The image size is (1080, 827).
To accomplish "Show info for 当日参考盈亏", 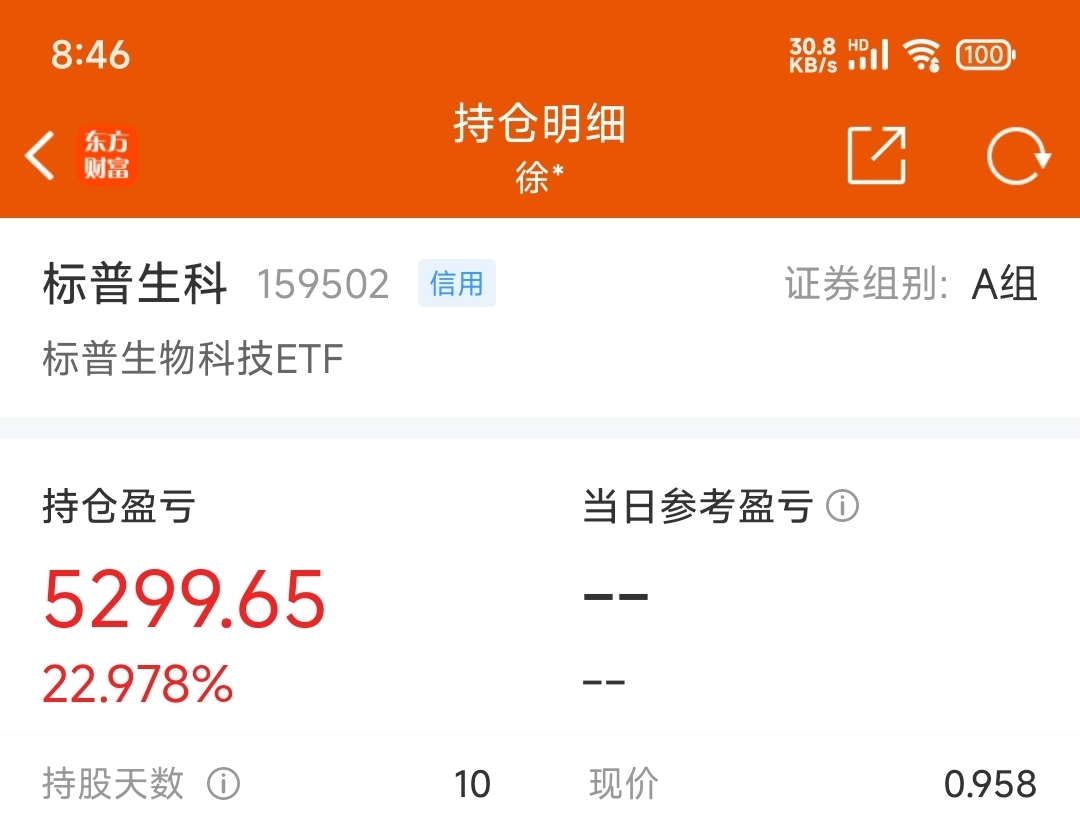I will coord(842,506).
